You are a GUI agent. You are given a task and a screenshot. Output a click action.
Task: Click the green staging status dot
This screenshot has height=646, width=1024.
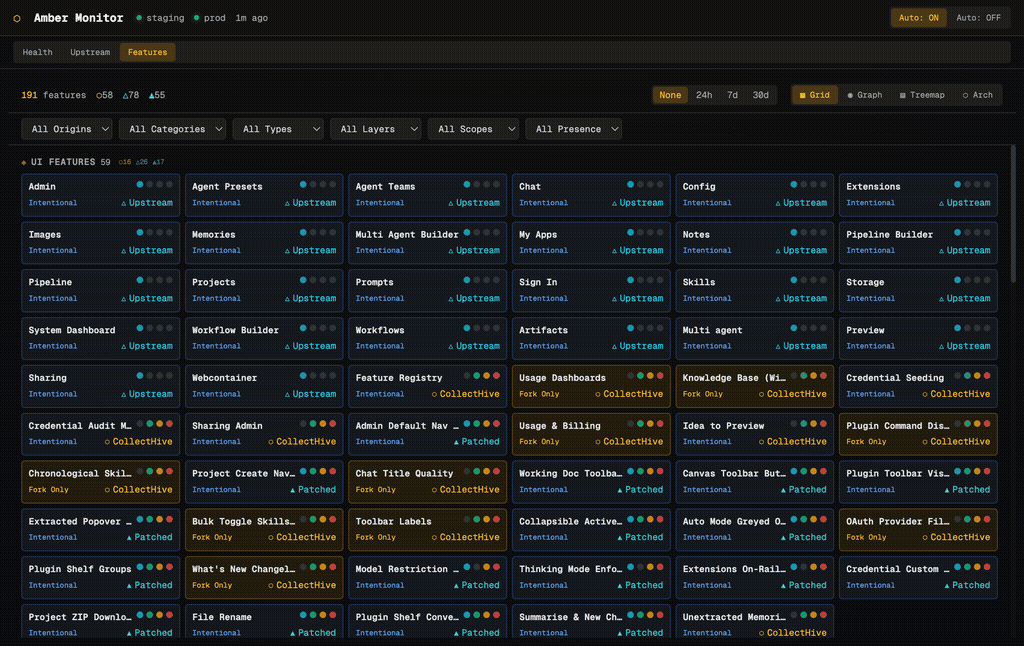pyautogui.click(x=139, y=18)
